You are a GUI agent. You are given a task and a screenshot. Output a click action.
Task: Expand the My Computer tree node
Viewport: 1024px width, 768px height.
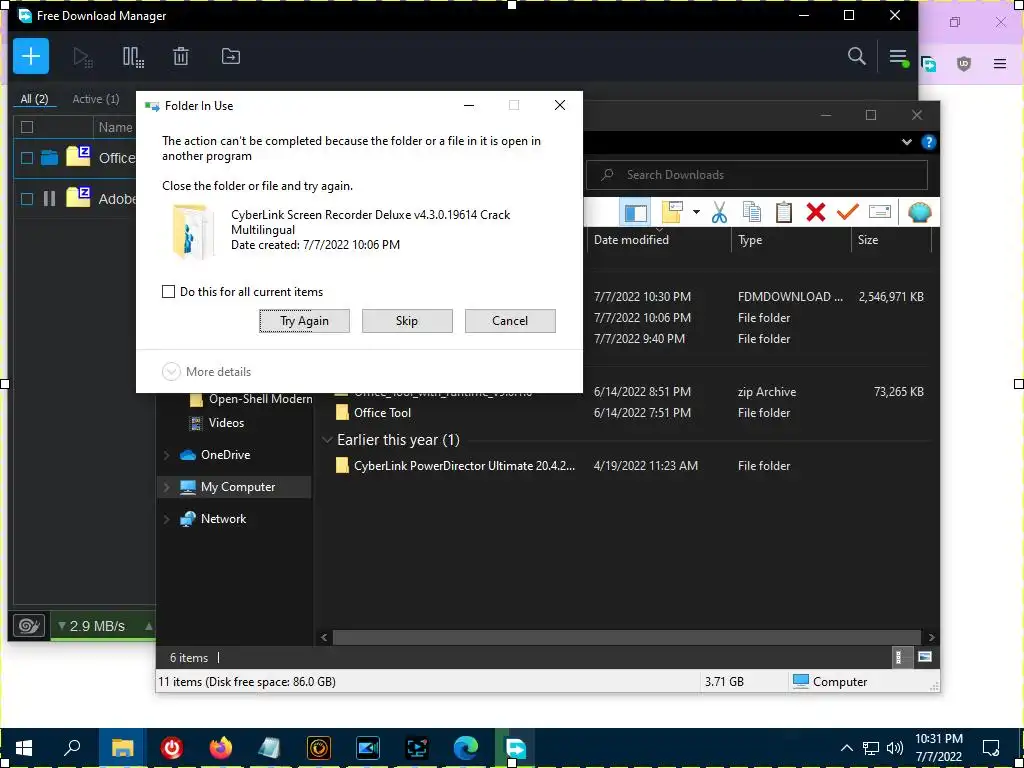pos(167,487)
